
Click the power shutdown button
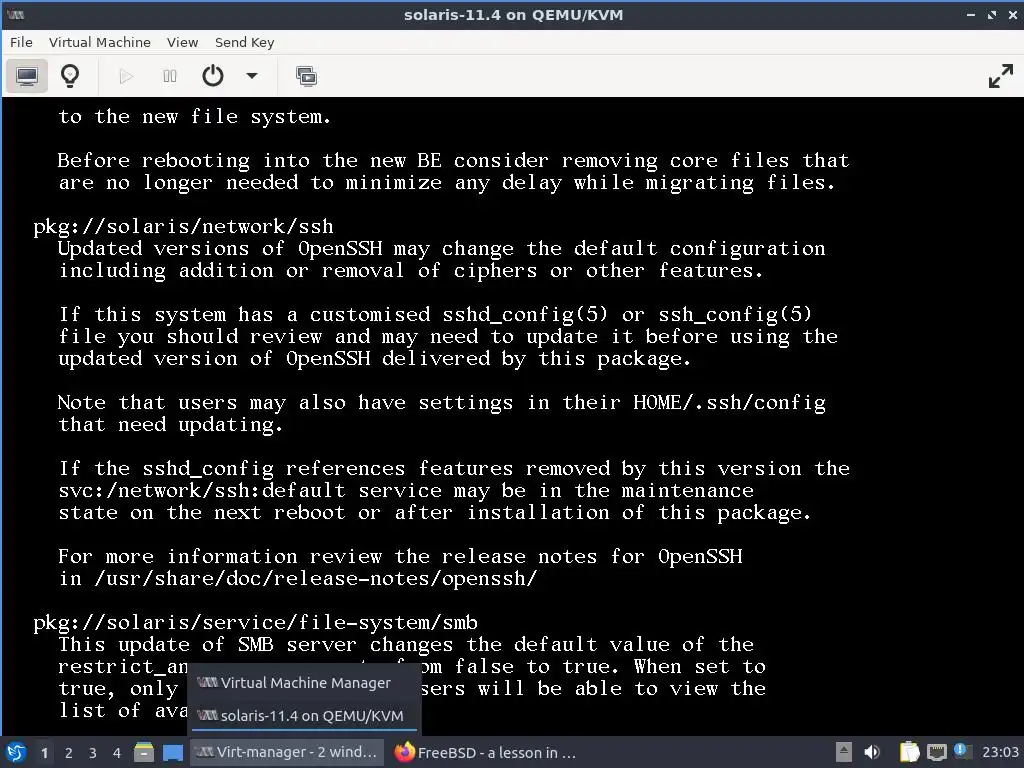tap(213, 76)
